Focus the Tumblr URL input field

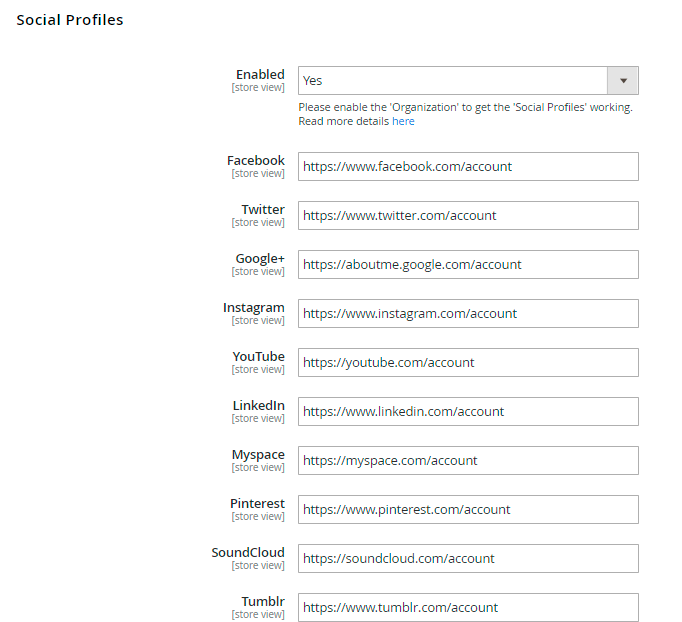(468, 608)
